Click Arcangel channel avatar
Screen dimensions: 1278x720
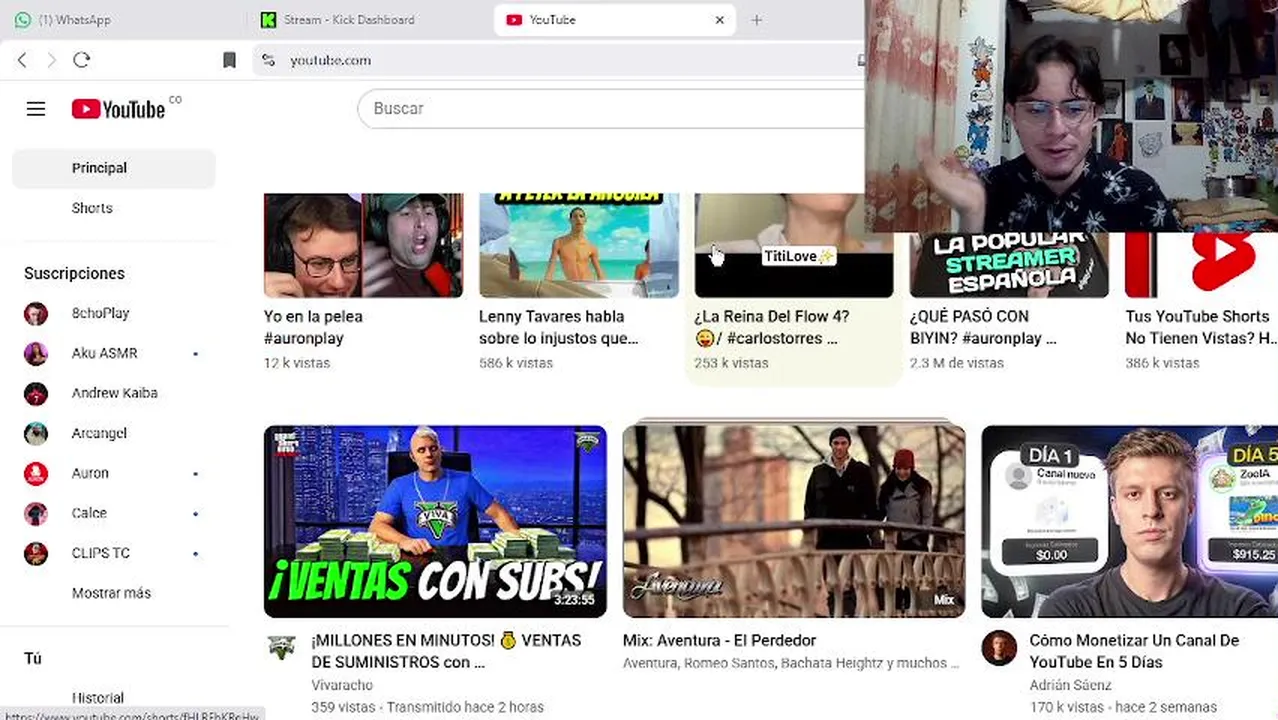coord(36,433)
